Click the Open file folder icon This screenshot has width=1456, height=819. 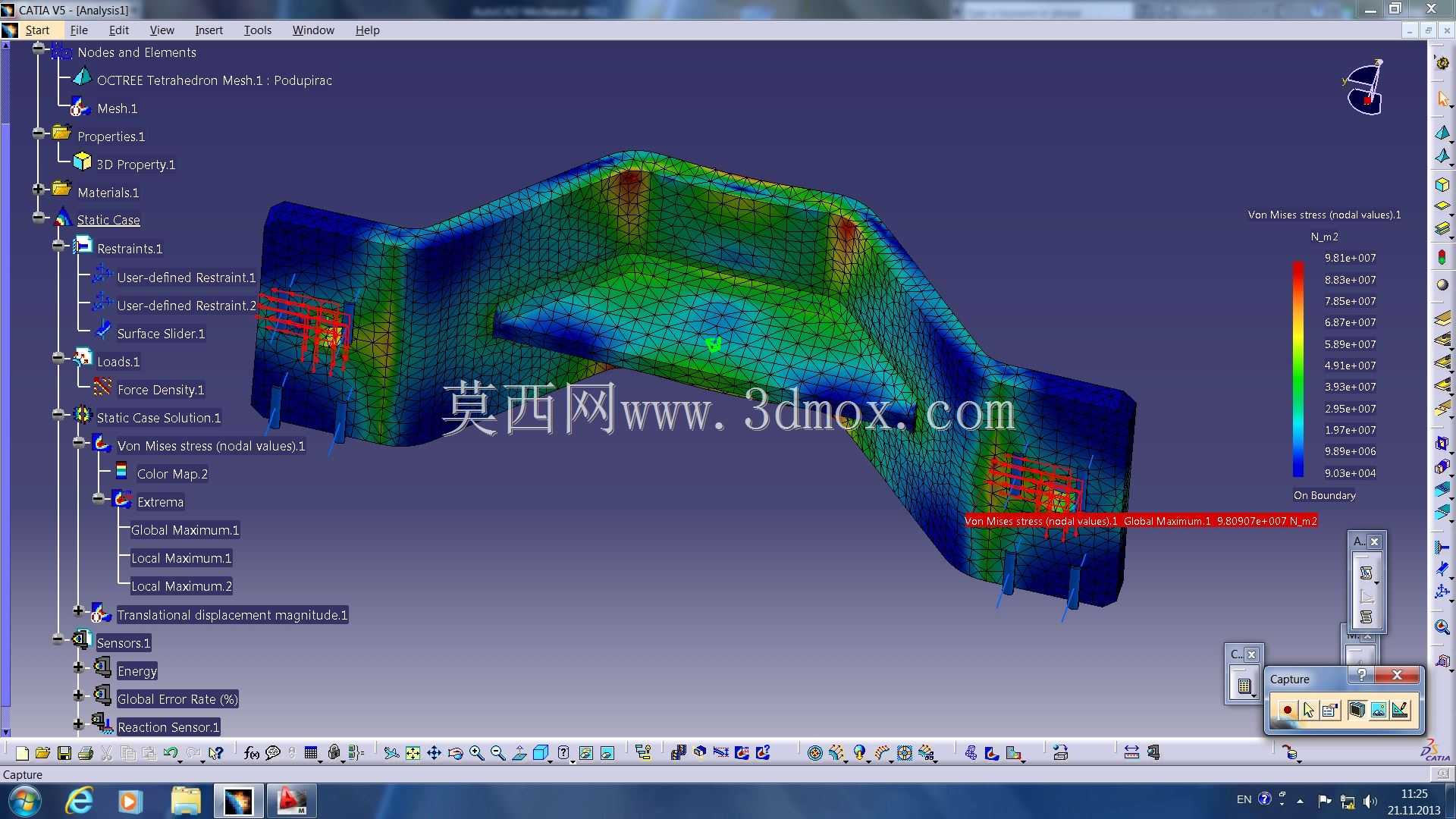pos(42,753)
